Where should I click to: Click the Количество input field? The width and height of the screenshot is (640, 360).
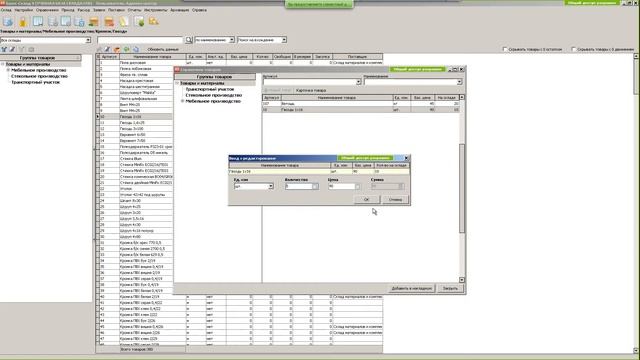click(299, 187)
